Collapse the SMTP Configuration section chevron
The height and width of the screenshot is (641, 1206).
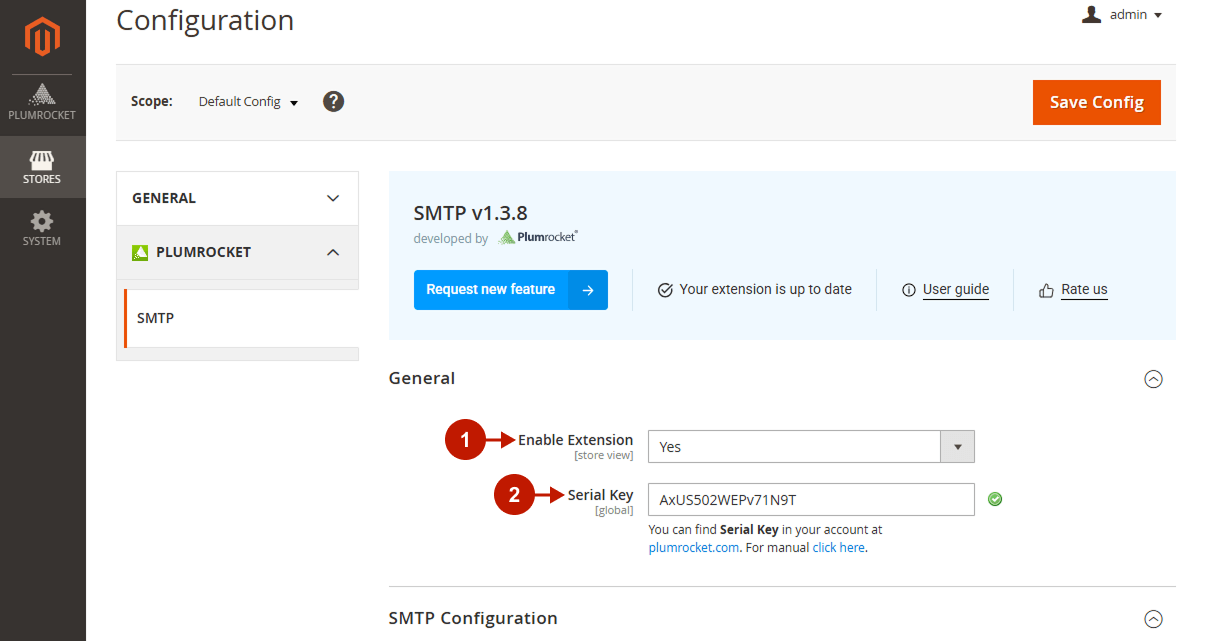(1153, 618)
